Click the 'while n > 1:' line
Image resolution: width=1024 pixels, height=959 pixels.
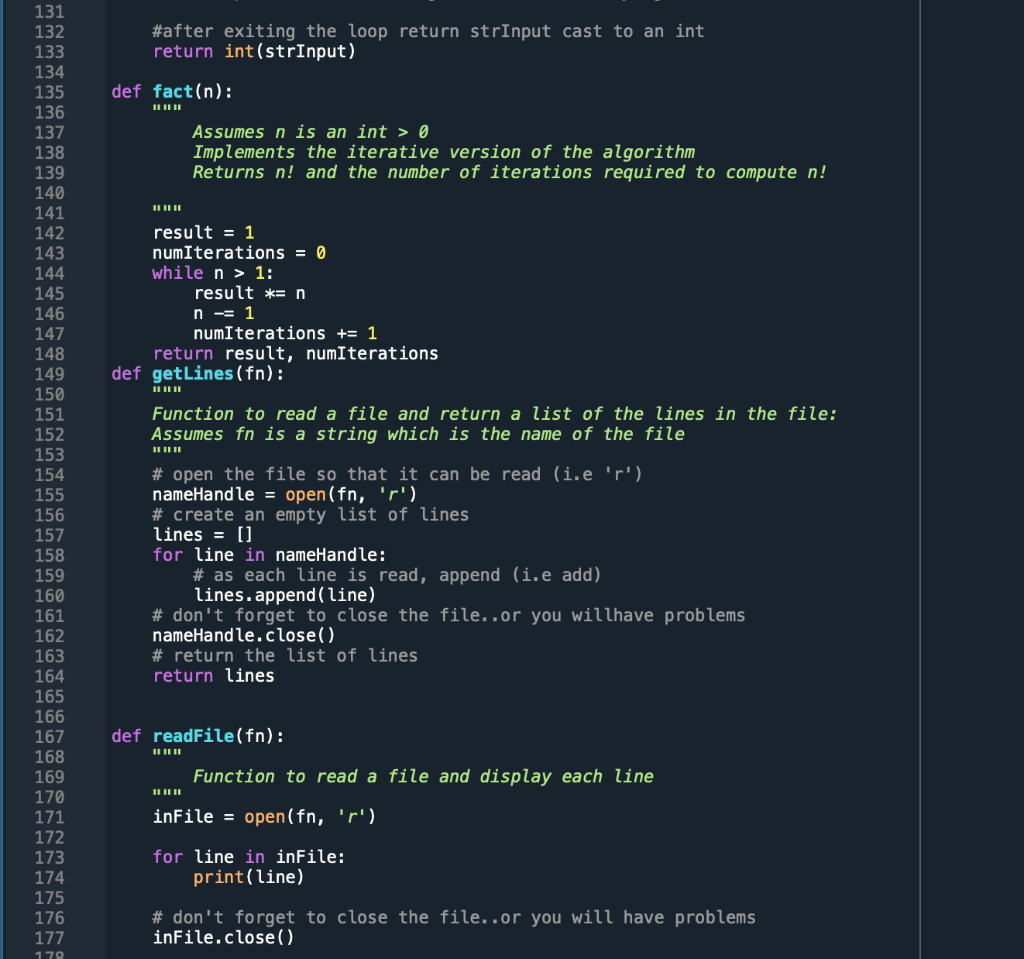click(x=213, y=273)
